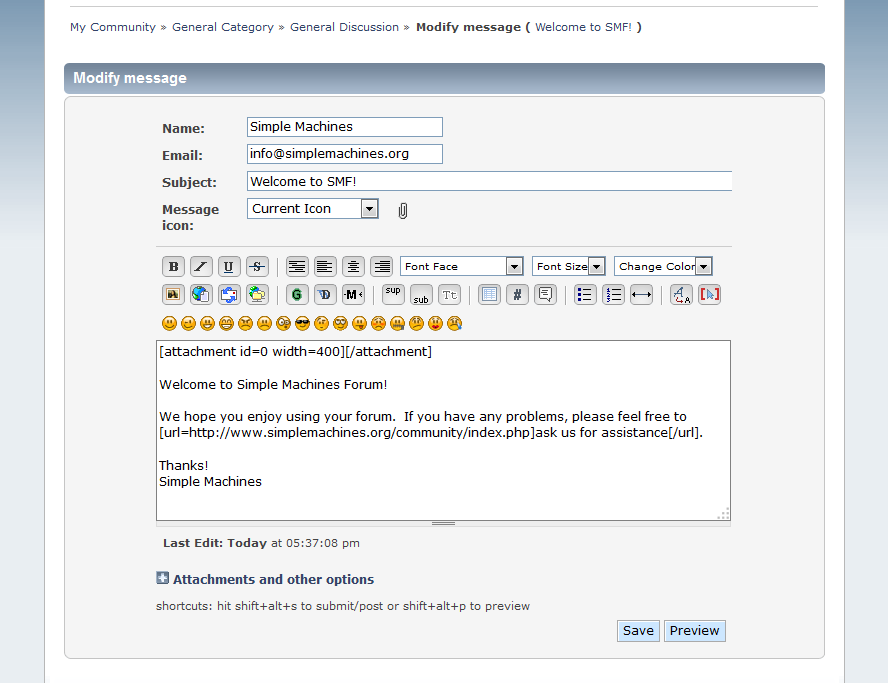Screen dimensions: 888x683
Task: Insert the crying emoticon
Action: (x=454, y=323)
